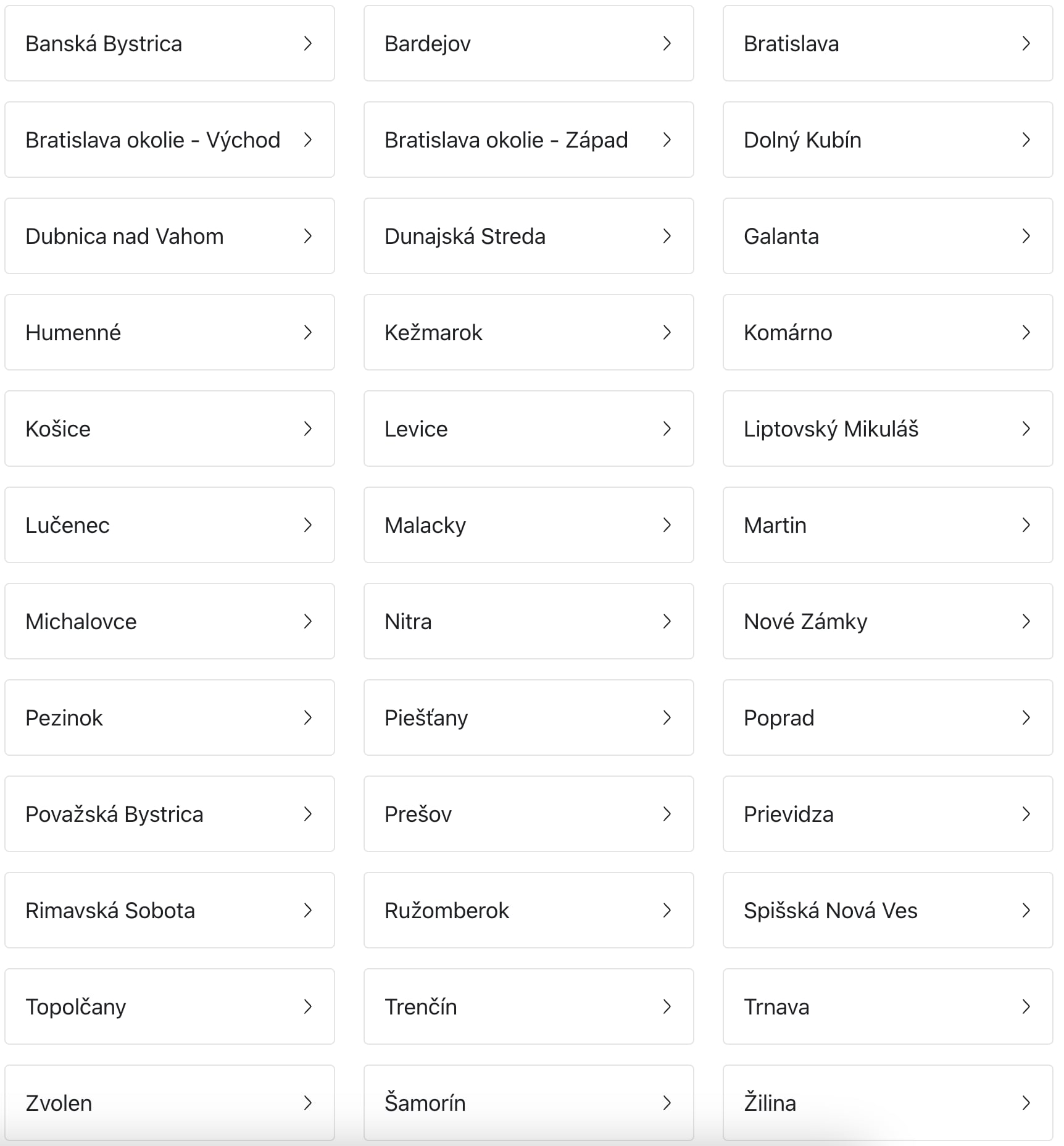Click the arrow icon next to Bratislava
Screen dimensions: 1064x1146
point(1026,43)
